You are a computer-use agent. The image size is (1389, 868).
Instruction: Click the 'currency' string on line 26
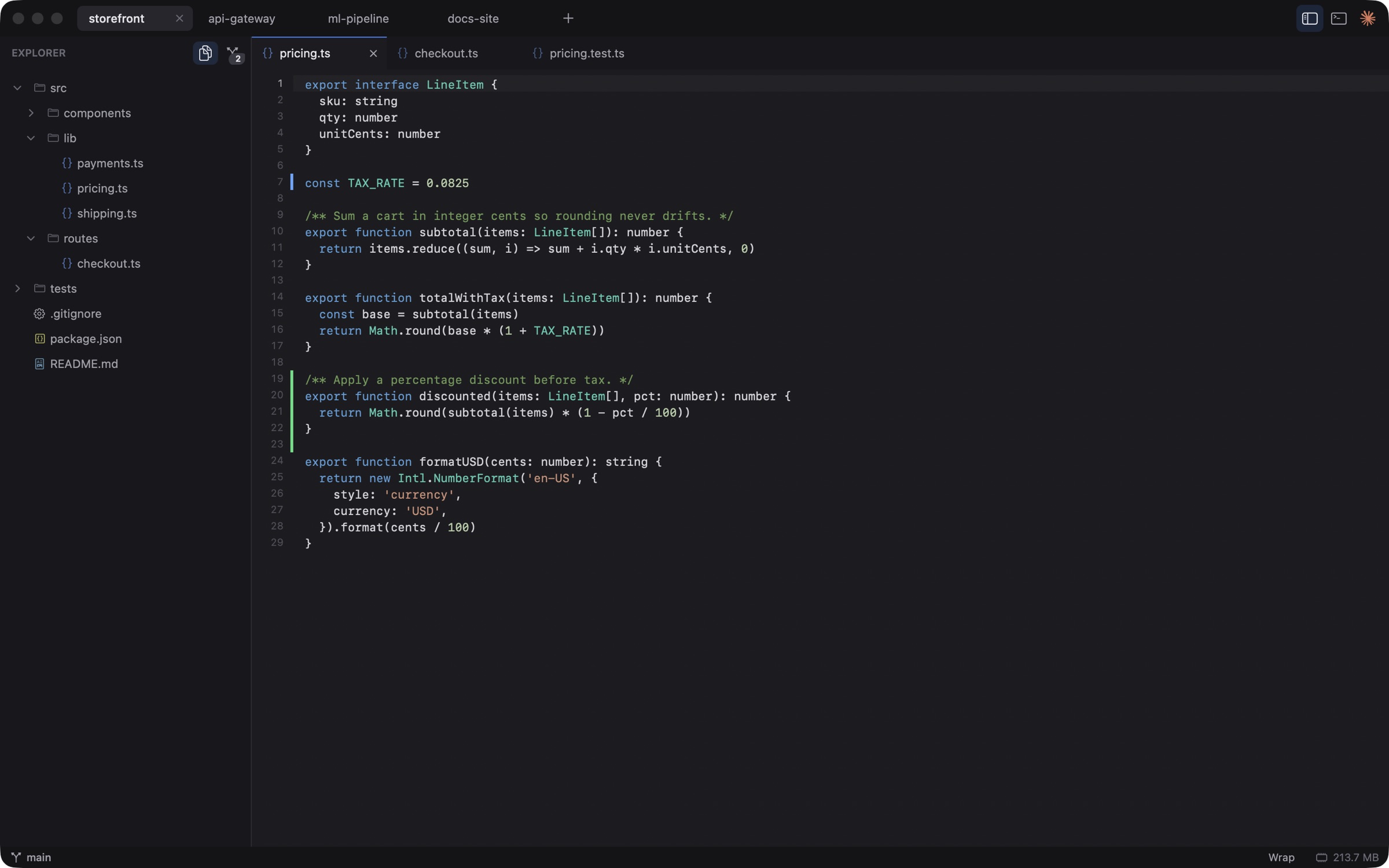[419, 495]
